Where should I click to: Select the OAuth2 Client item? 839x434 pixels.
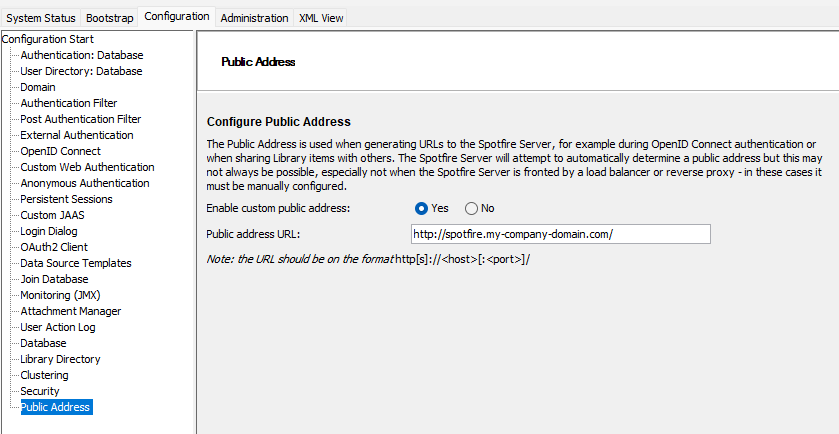coord(54,247)
